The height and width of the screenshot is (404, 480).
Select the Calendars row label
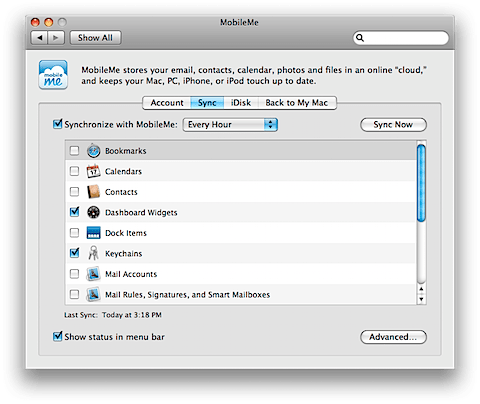click(123, 171)
